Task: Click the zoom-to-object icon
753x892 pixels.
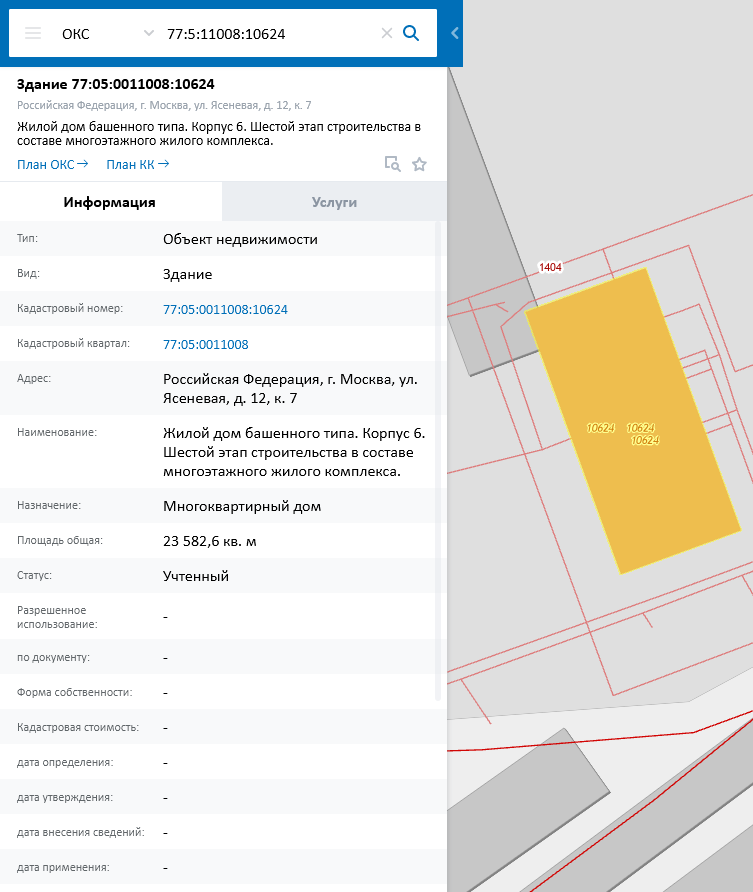Action: [393, 164]
